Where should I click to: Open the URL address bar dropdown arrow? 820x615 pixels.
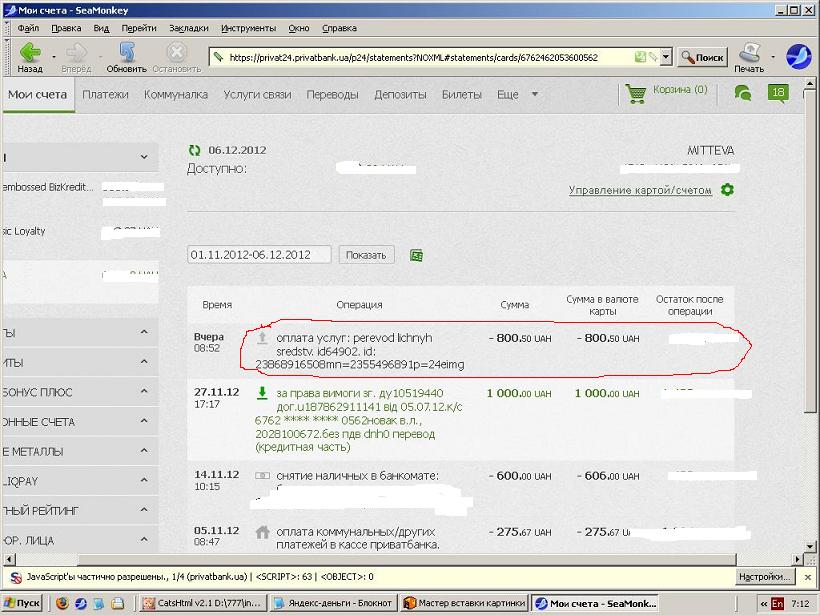coord(666,57)
